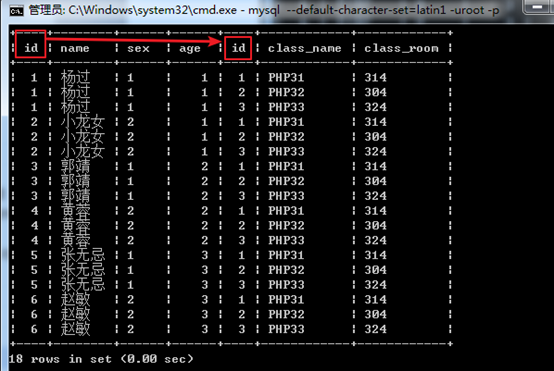Click the name 郭靖 in the PHP33 row

click(75, 196)
